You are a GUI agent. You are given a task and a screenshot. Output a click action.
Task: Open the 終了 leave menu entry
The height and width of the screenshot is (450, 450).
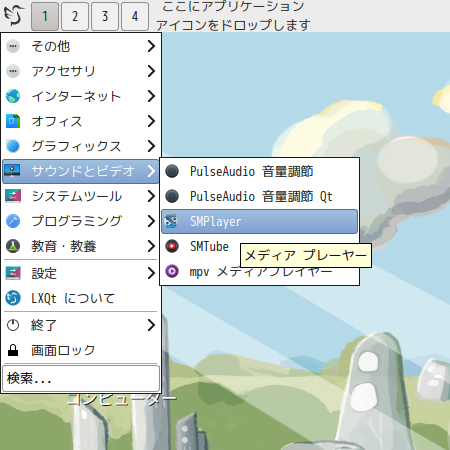point(81,325)
